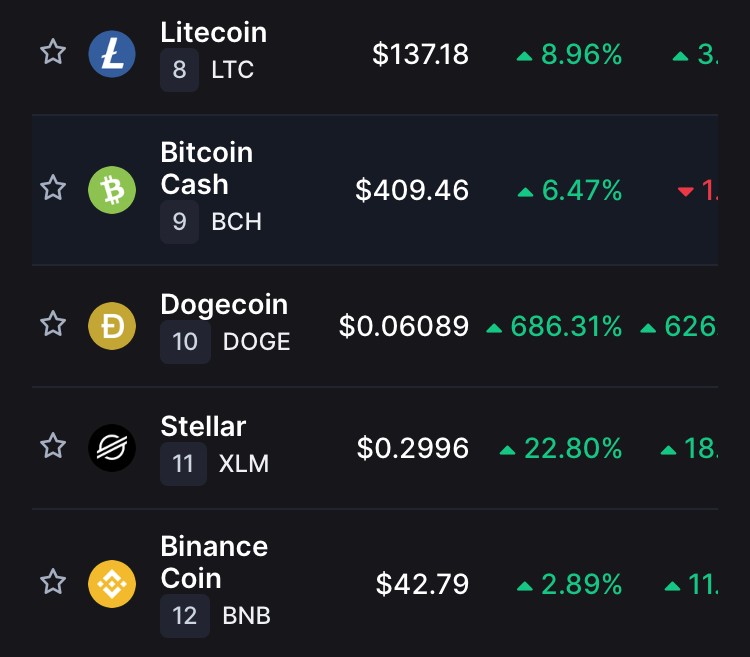This screenshot has width=750, height=657.
Task: Click the Dogecoin logo icon
Action: (112, 326)
